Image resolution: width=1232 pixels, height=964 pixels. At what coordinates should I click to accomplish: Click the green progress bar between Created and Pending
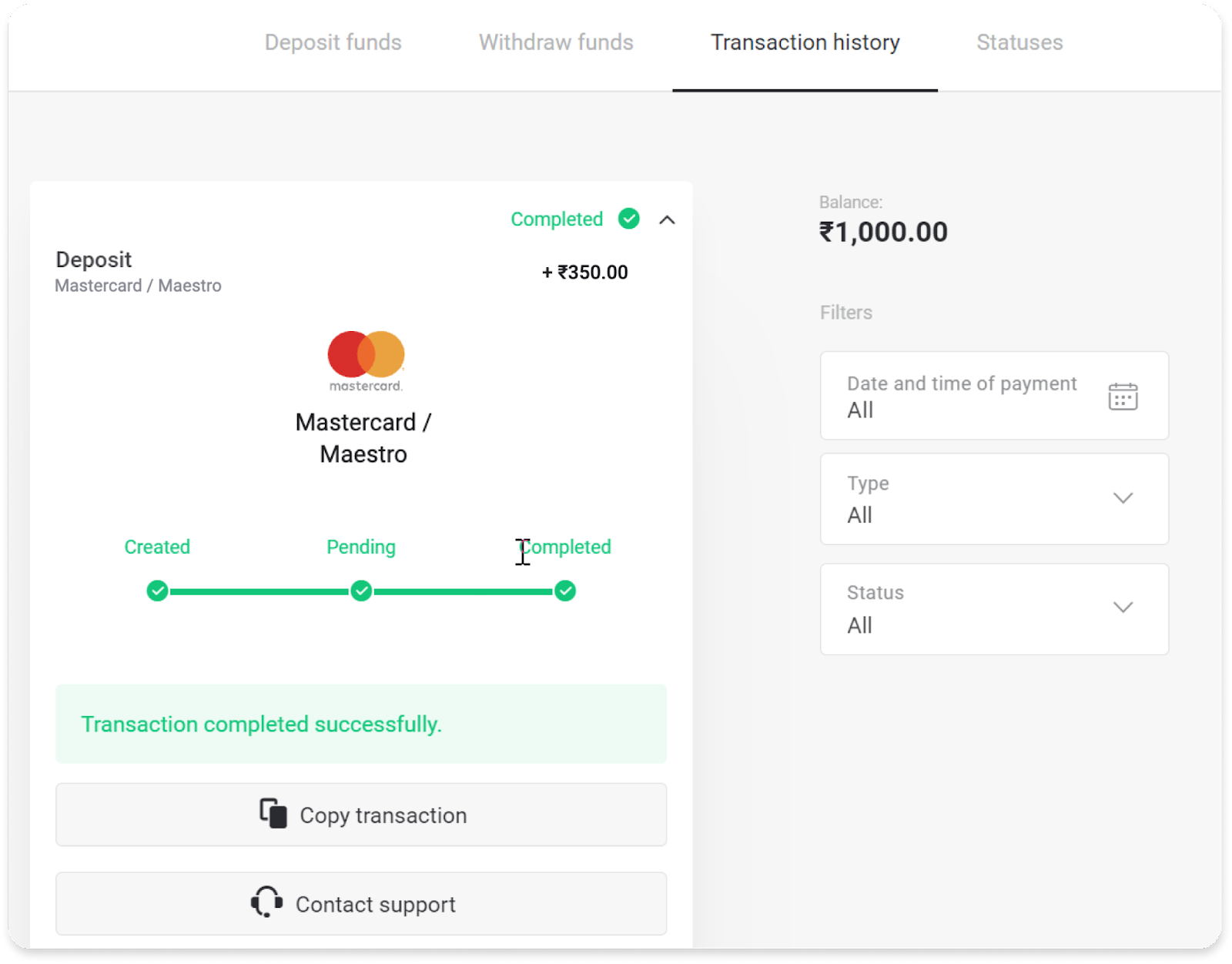(x=259, y=591)
